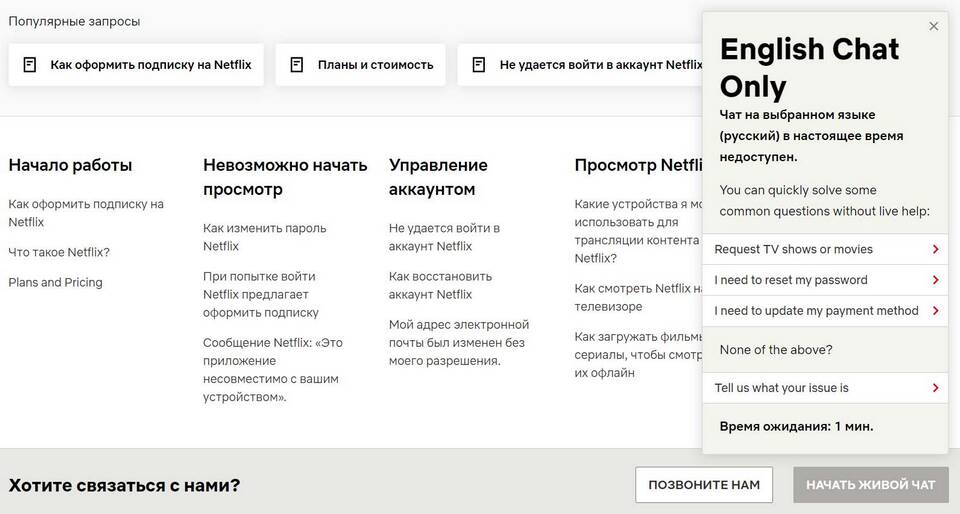Open popular query card 'Как оформить подписку на Netflix'

coord(136,64)
